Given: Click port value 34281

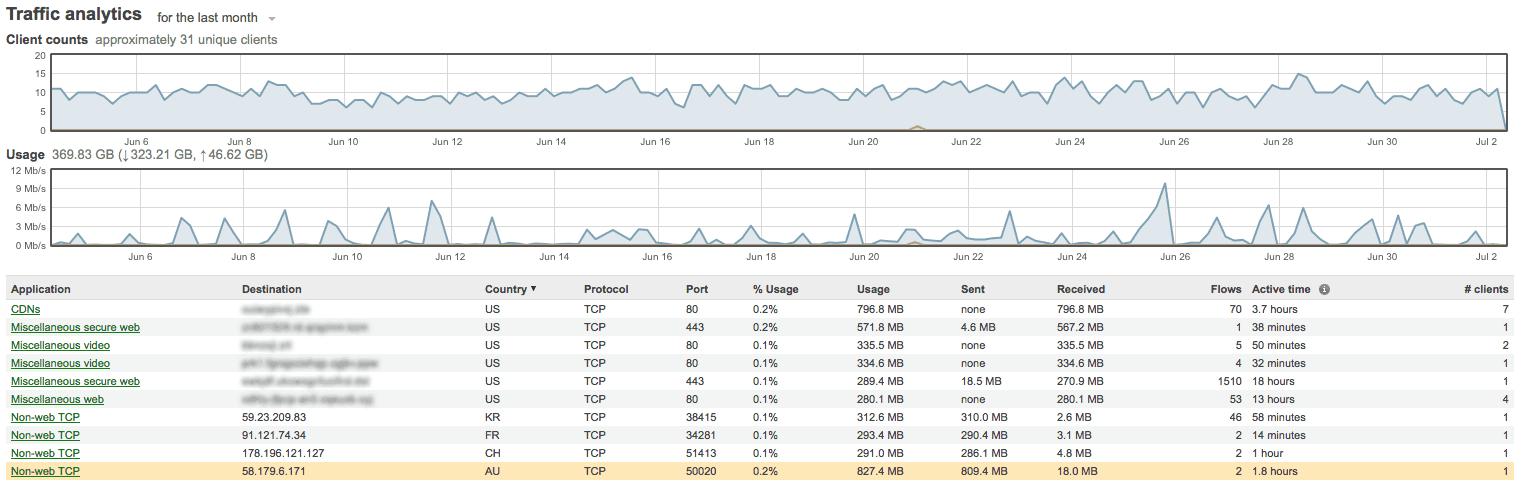Looking at the screenshot, I should click(x=701, y=435).
